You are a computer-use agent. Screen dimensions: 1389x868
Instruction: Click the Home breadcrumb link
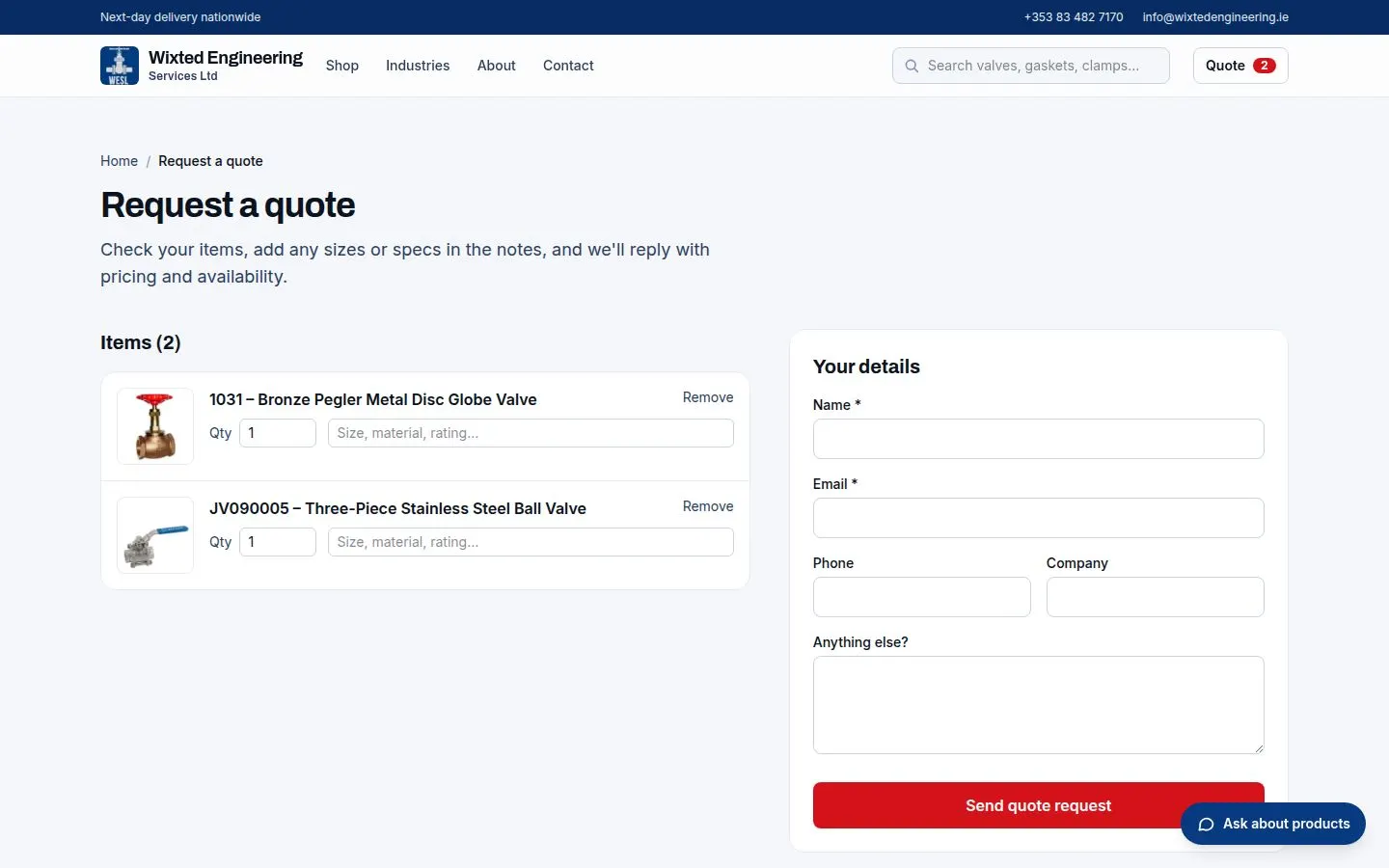(120, 161)
